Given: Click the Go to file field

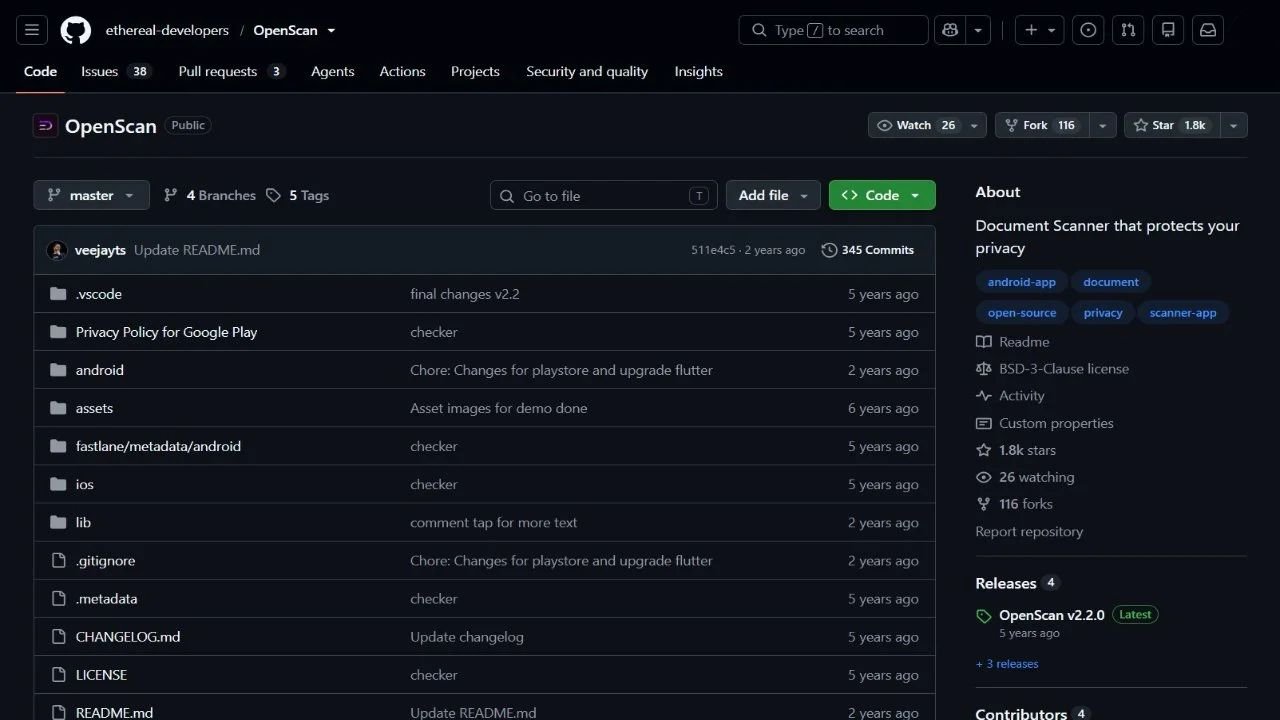Looking at the screenshot, I should pyautogui.click(x=604, y=195).
